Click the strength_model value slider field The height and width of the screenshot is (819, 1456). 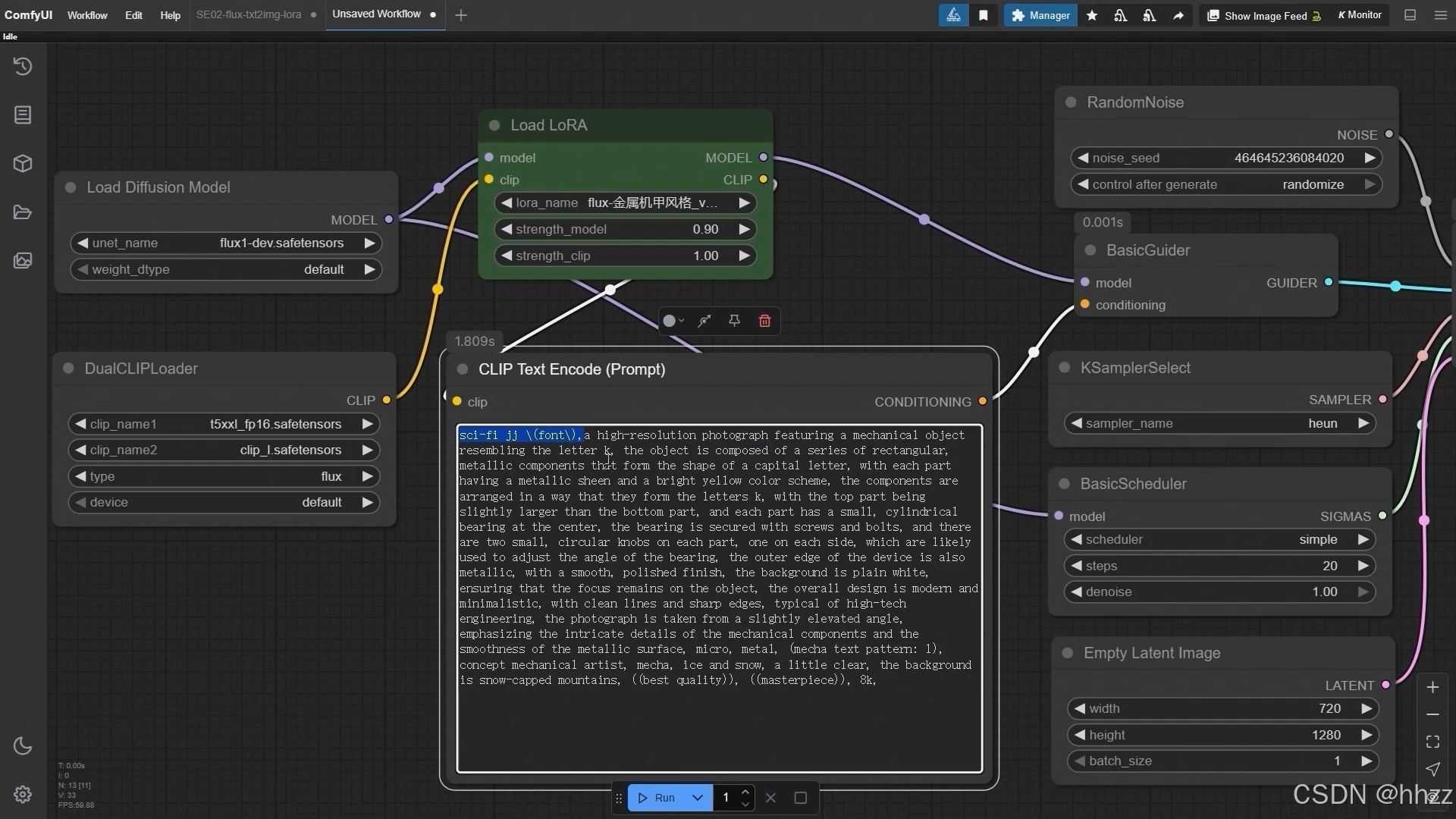[625, 229]
